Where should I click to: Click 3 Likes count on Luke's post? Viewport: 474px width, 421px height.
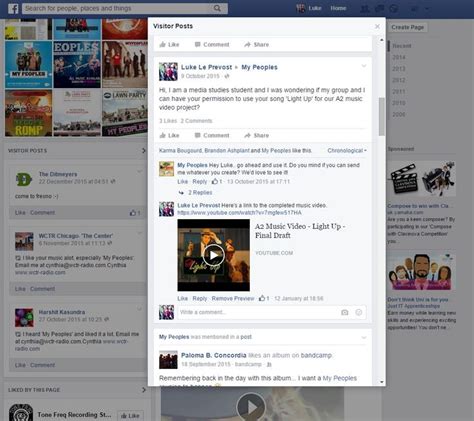pos(168,121)
